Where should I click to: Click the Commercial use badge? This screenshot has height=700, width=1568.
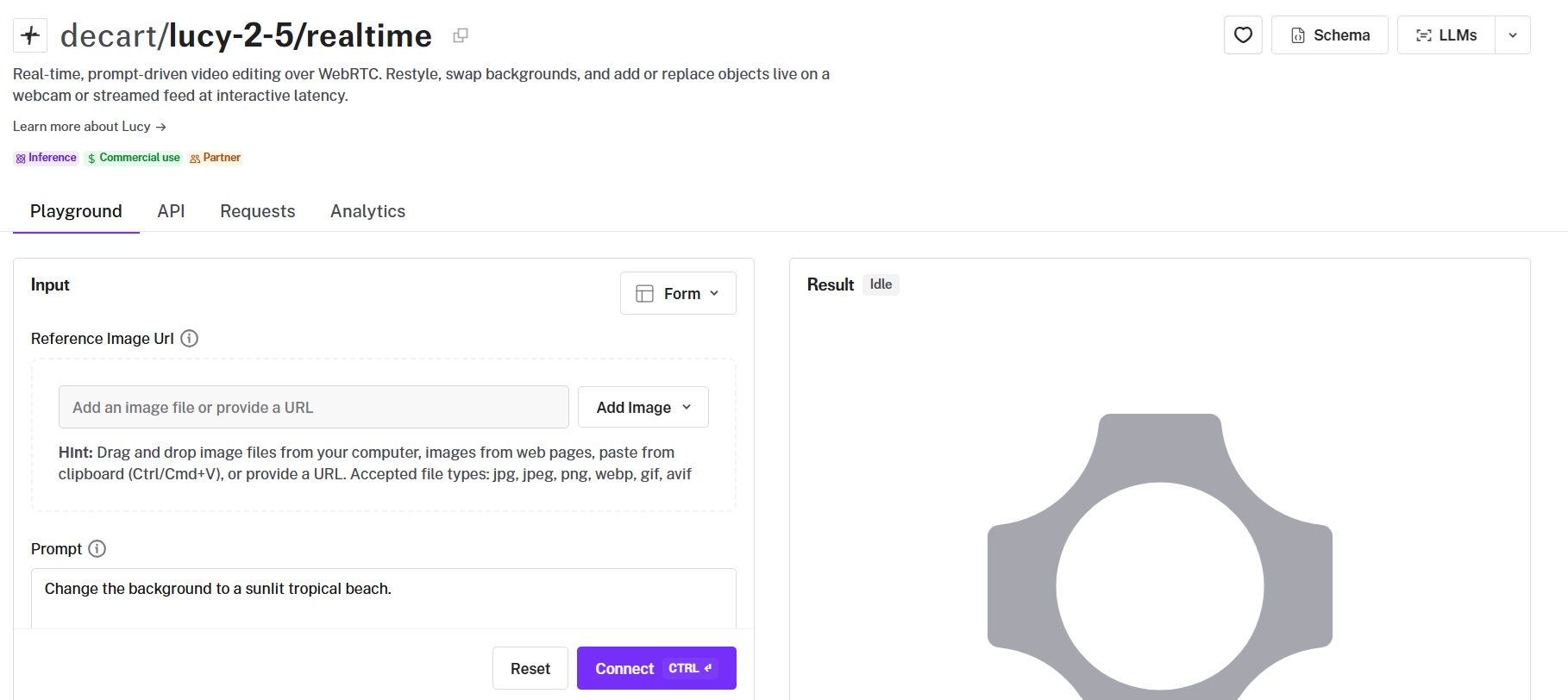pos(134,158)
